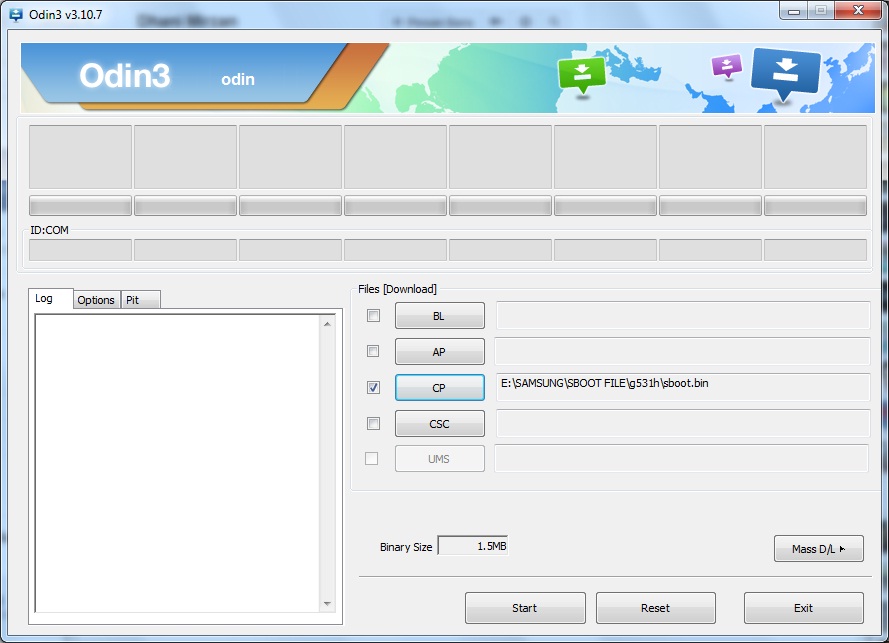
Task: Open the AP file selector
Action: point(439,351)
